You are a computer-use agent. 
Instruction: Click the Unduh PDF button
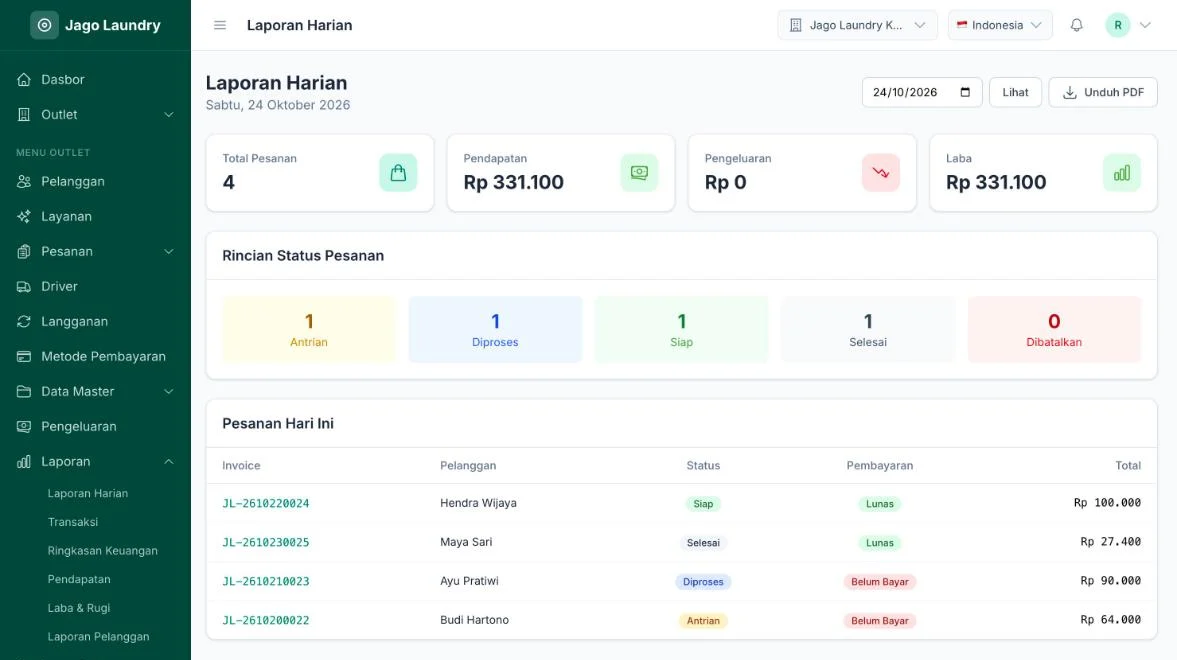pyautogui.click(x=1103, y=92)
